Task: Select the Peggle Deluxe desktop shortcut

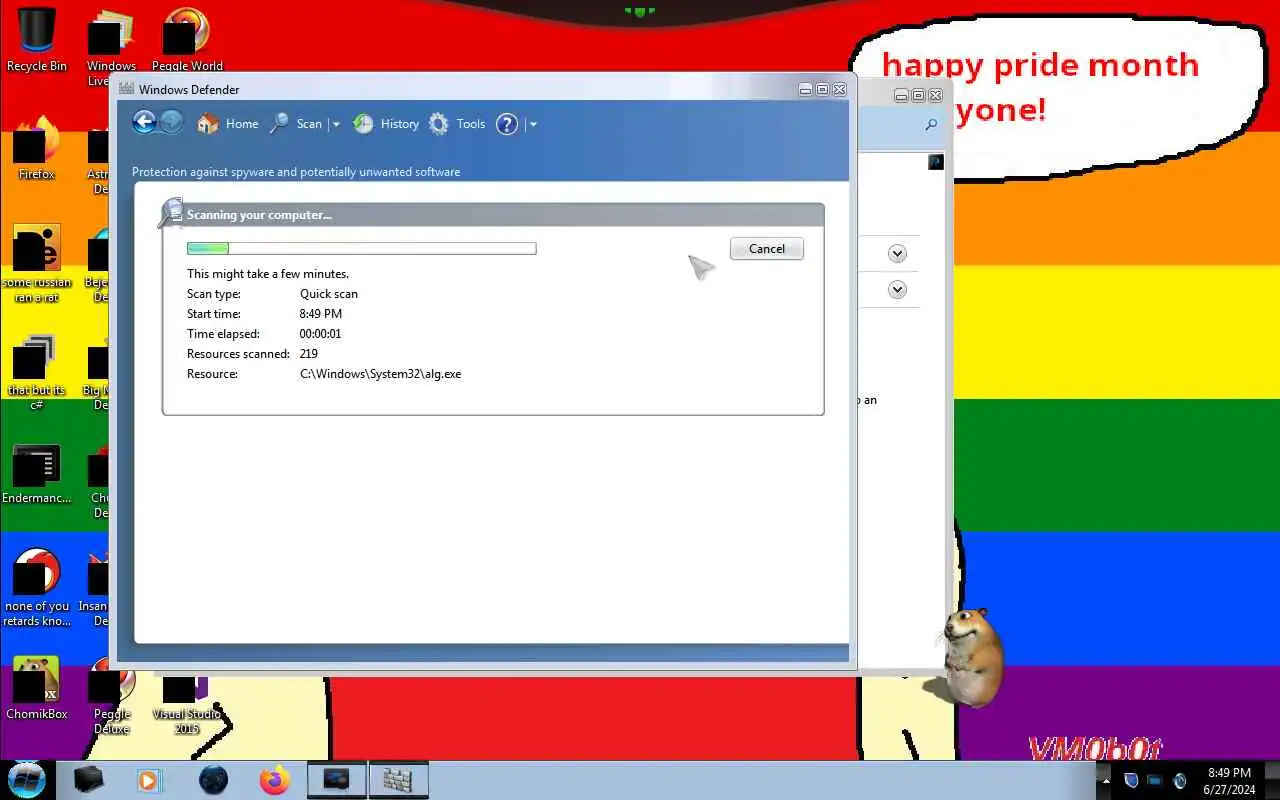Action: pos(112,695)
